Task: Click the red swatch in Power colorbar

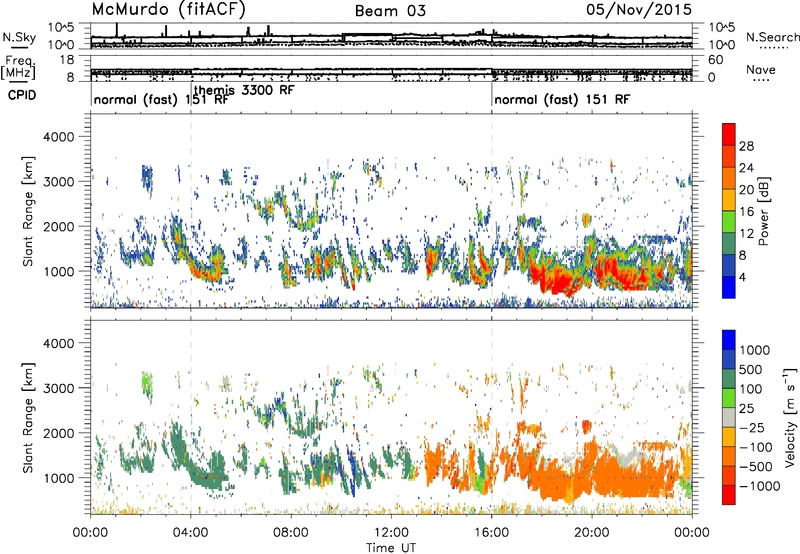Action: pos(729,134)
